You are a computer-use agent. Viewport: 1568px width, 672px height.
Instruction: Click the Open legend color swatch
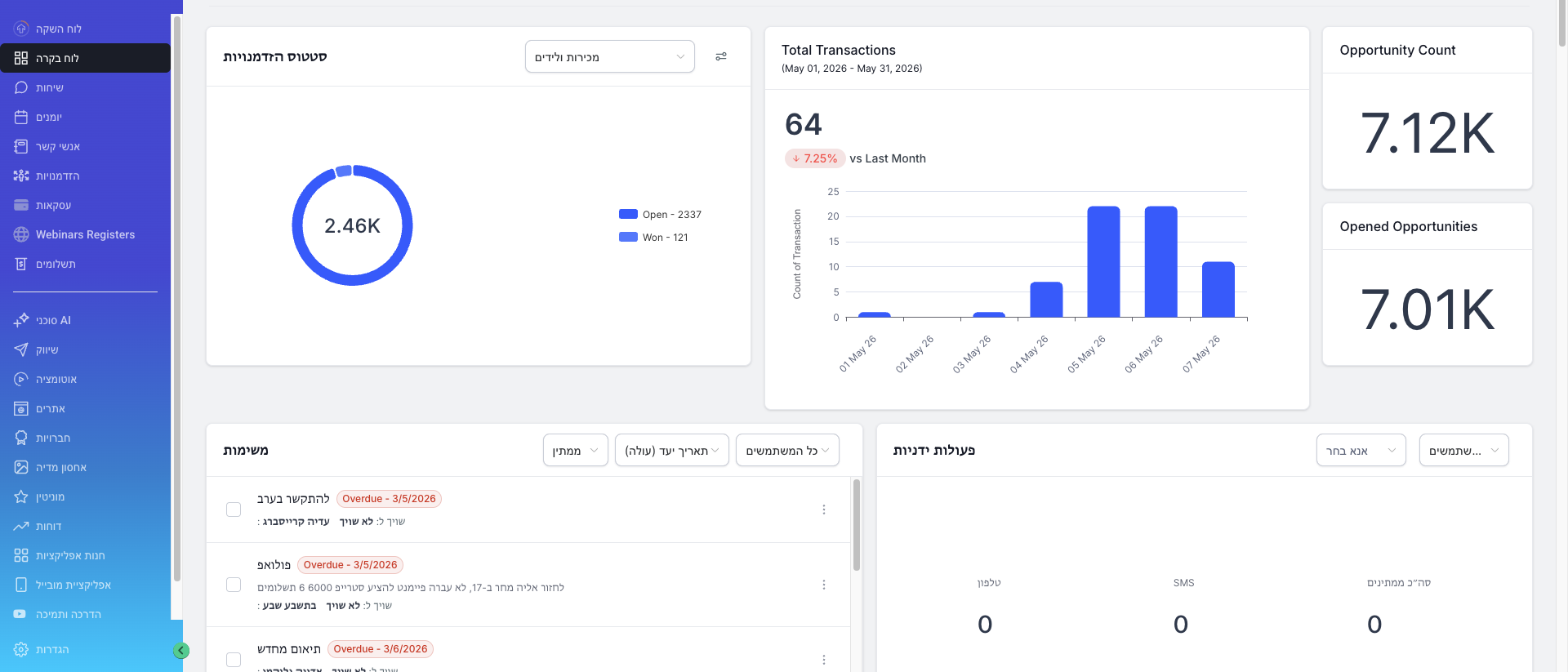click(x=628, y=214)
